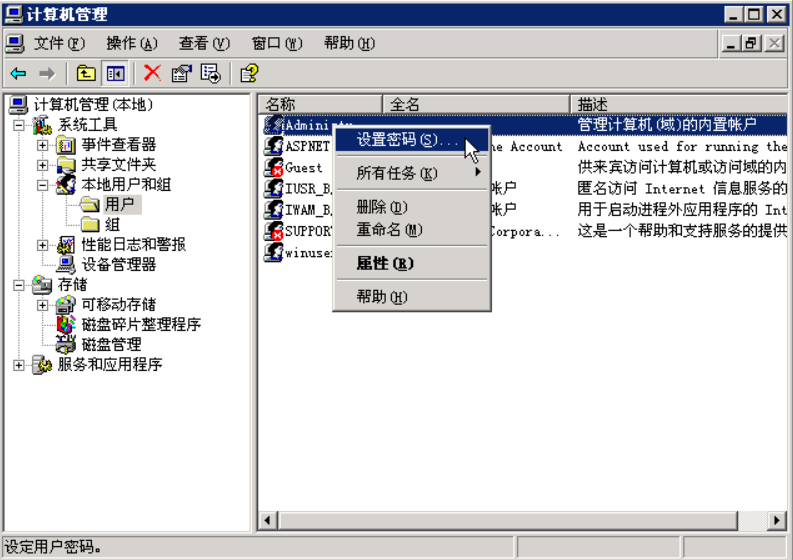Viewport: 793px width, 560px height.
Task: Click the 存储 storage icon
Action: pos(42,285)
